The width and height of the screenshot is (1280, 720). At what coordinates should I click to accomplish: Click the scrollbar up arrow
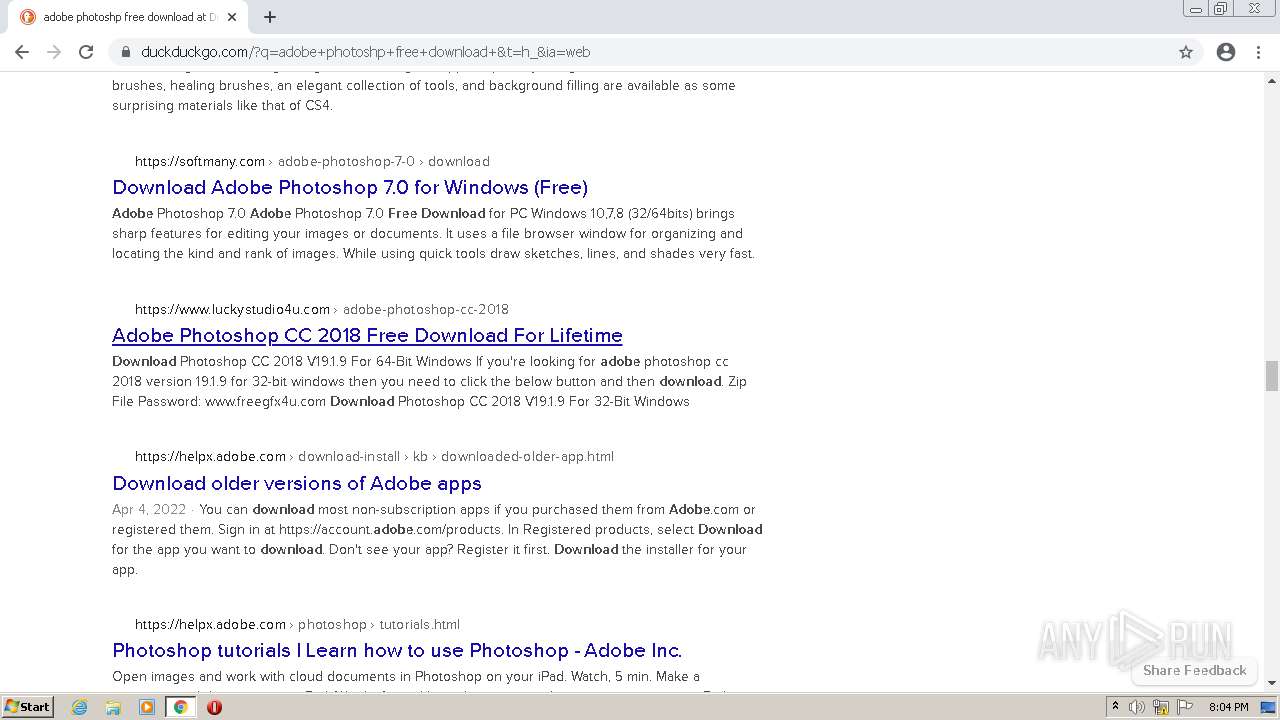(1272, 79)
